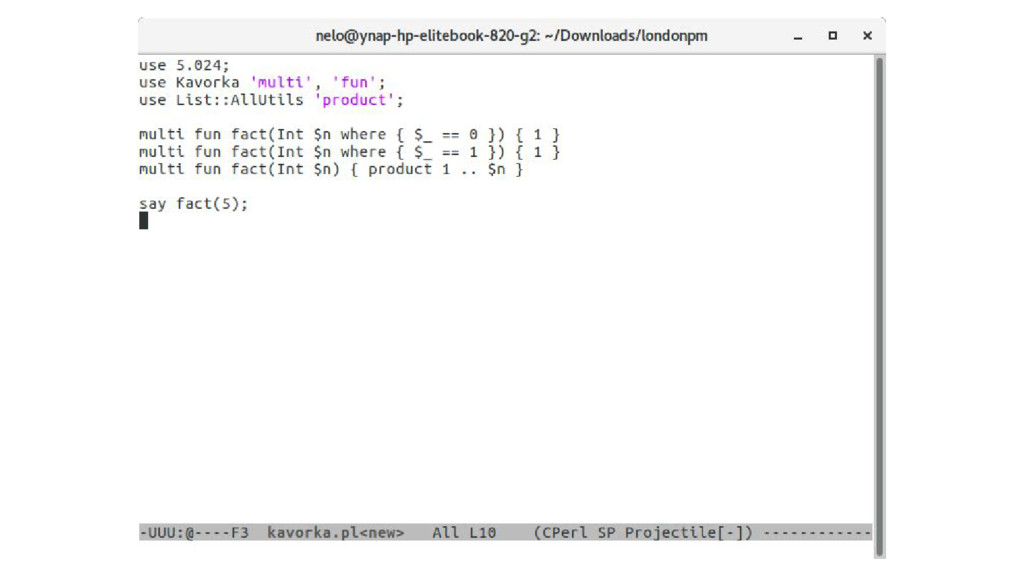
Task: Click the 'use 5.024;' line
Action: (184, 65)
